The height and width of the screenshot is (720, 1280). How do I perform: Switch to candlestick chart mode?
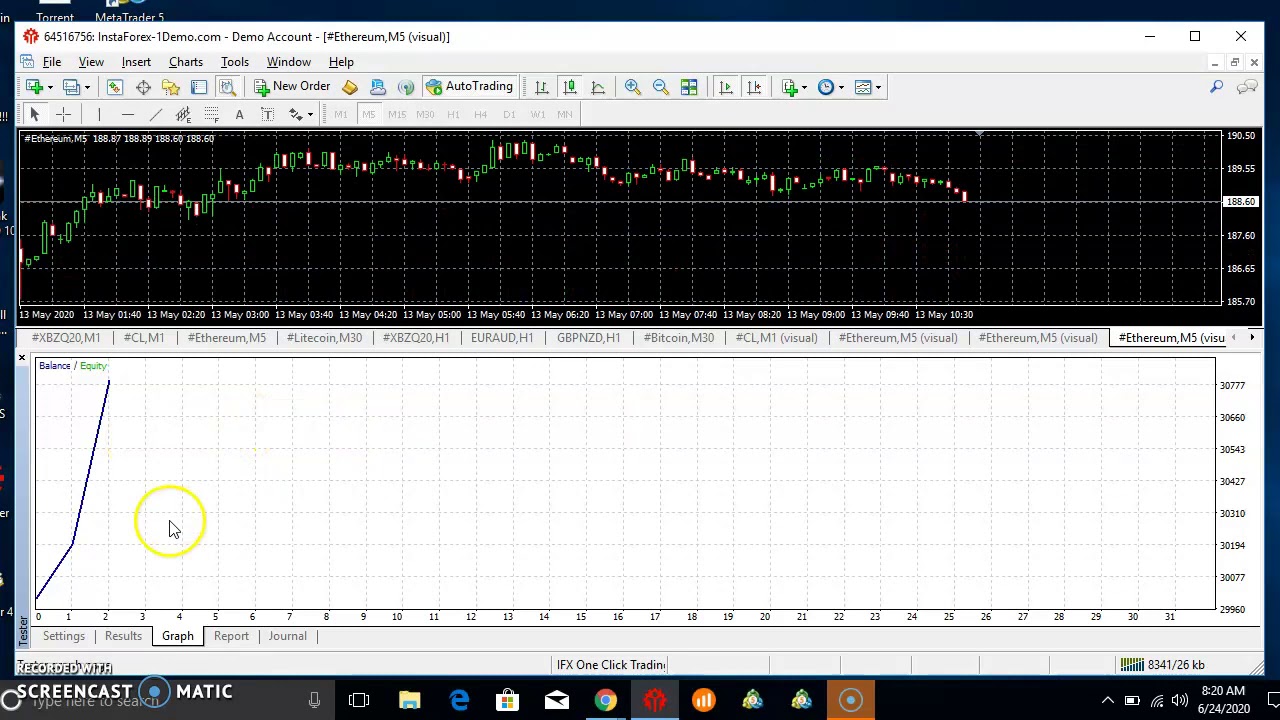(x=569, y=87)
